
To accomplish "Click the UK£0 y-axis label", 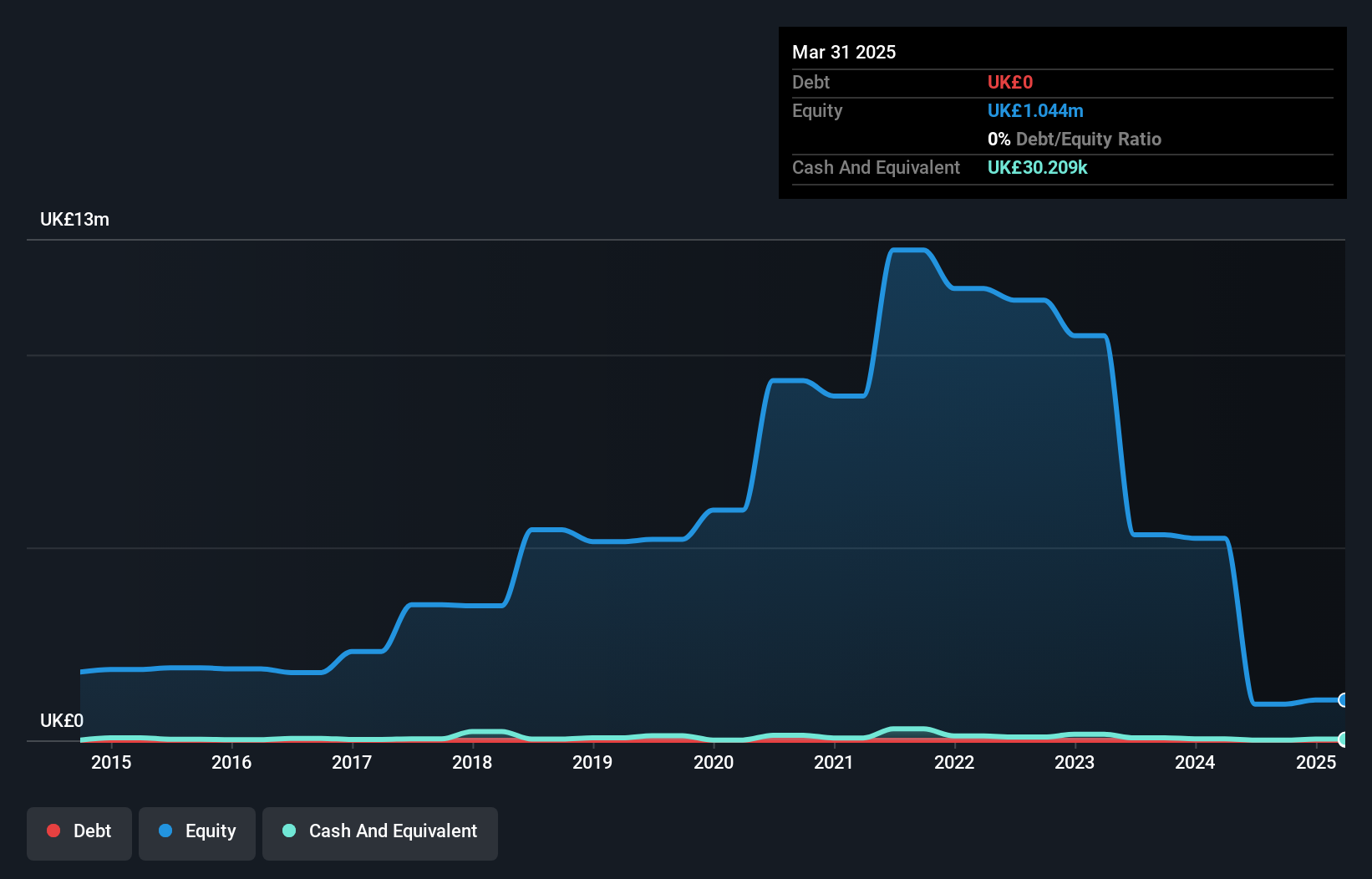I will 62,720.
